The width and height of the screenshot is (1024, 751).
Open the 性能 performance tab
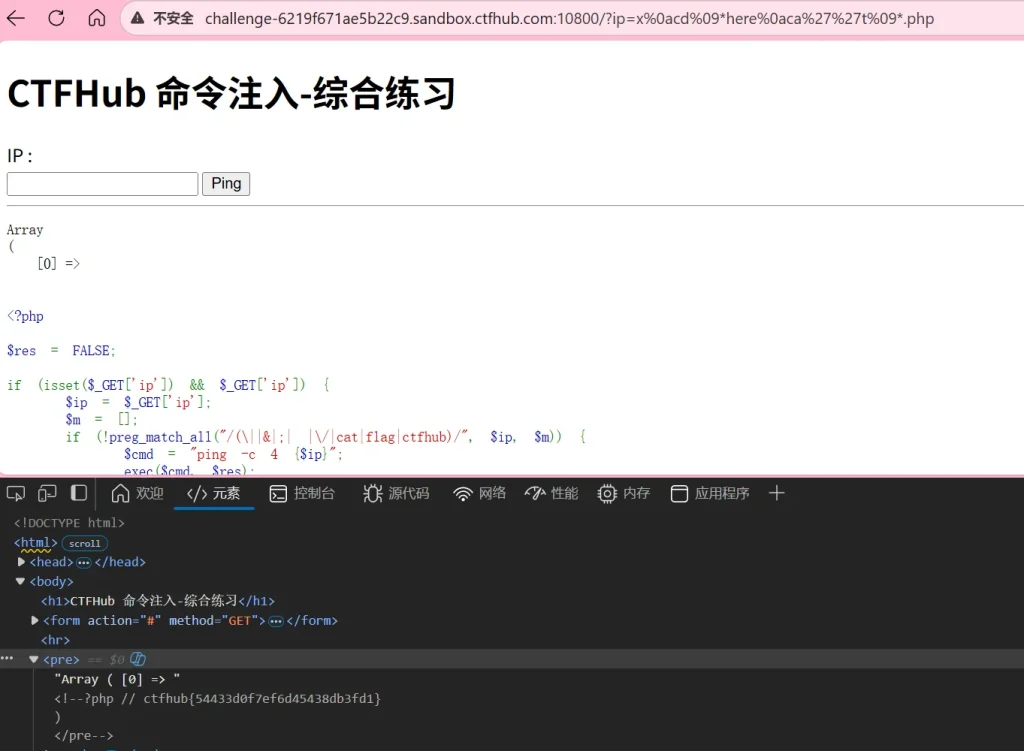551,493
